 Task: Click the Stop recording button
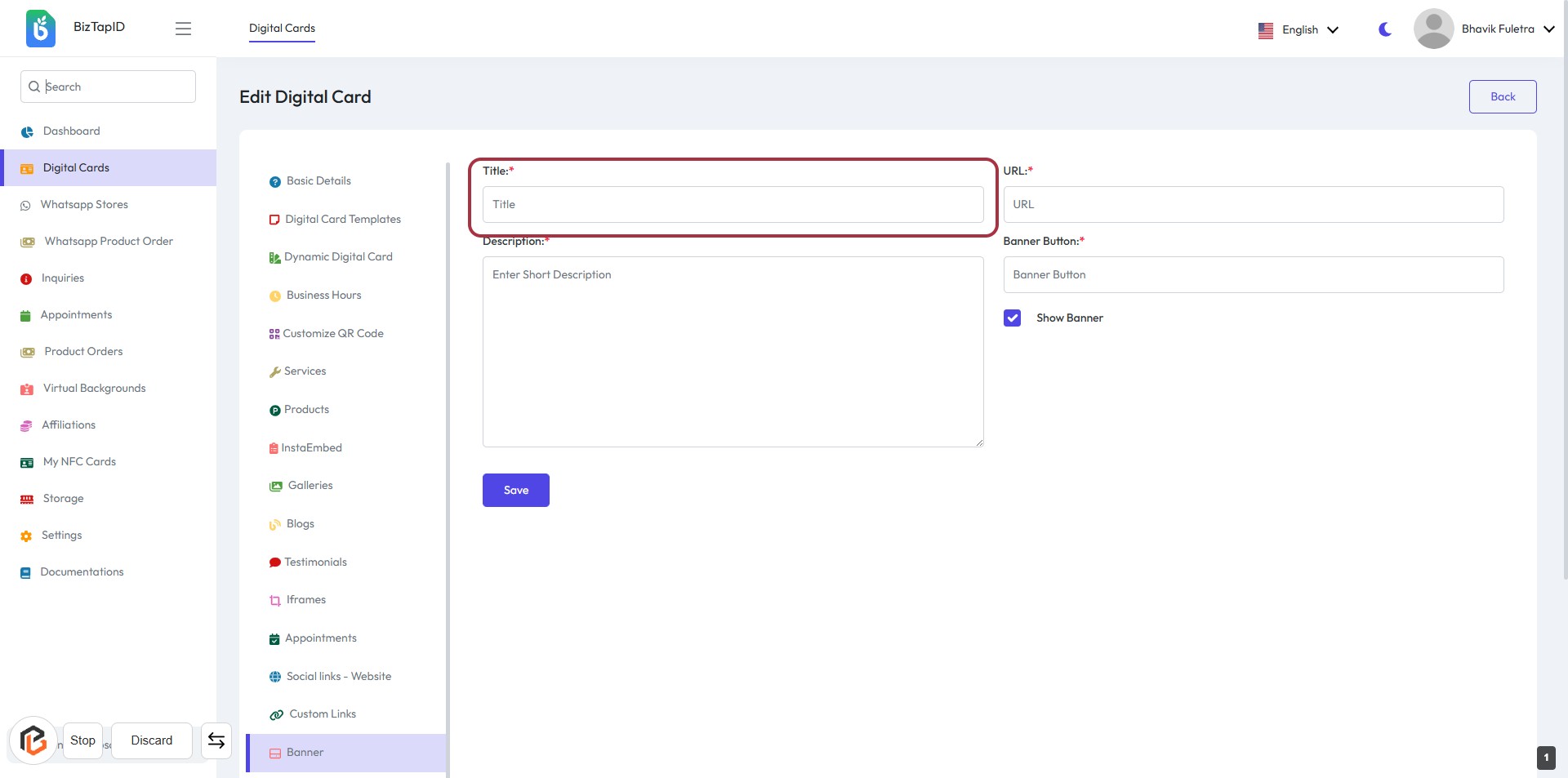tap(82, 740)
